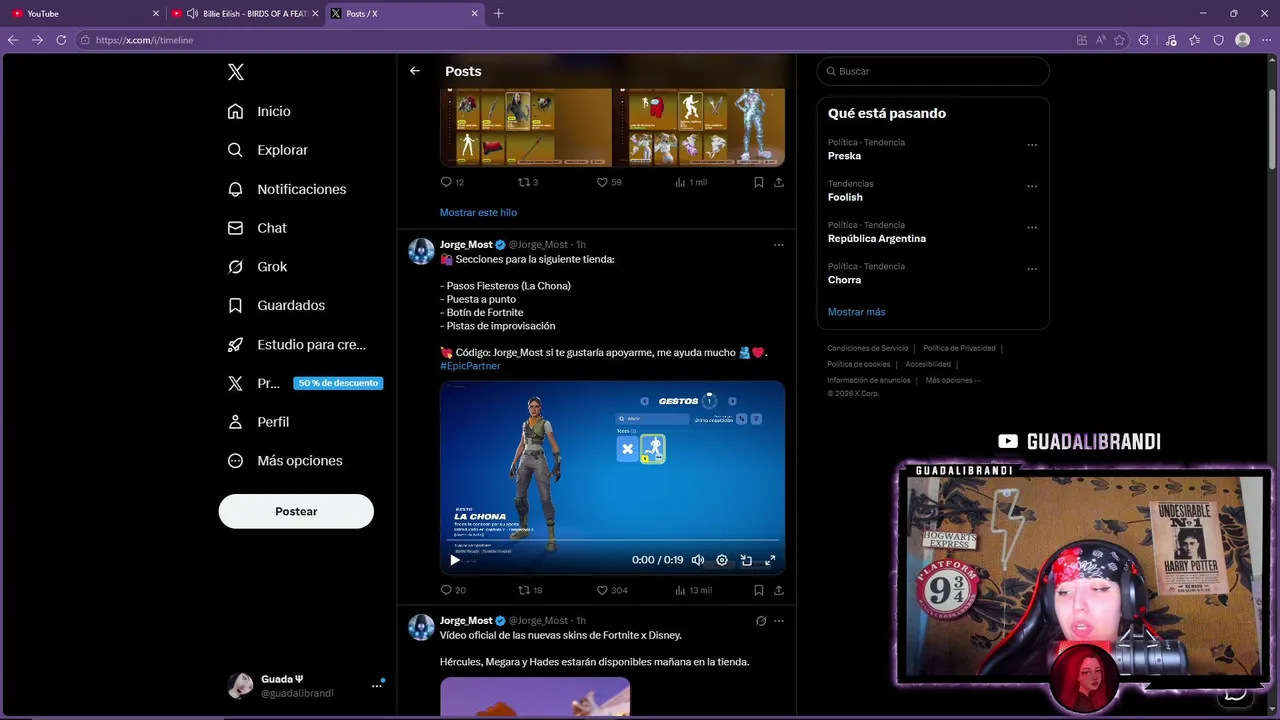Click the X logo in sidebar

point(235,72)
